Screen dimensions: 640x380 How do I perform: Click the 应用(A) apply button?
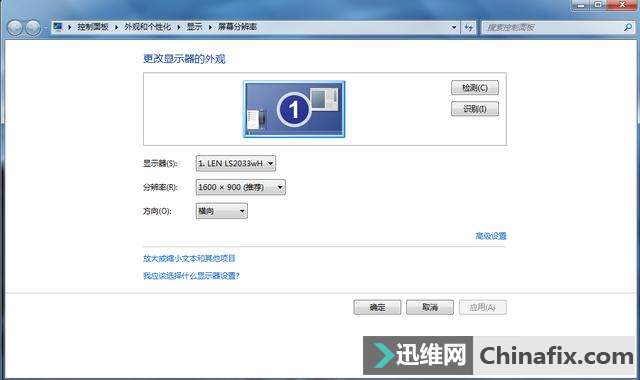(x=482, y=307)
